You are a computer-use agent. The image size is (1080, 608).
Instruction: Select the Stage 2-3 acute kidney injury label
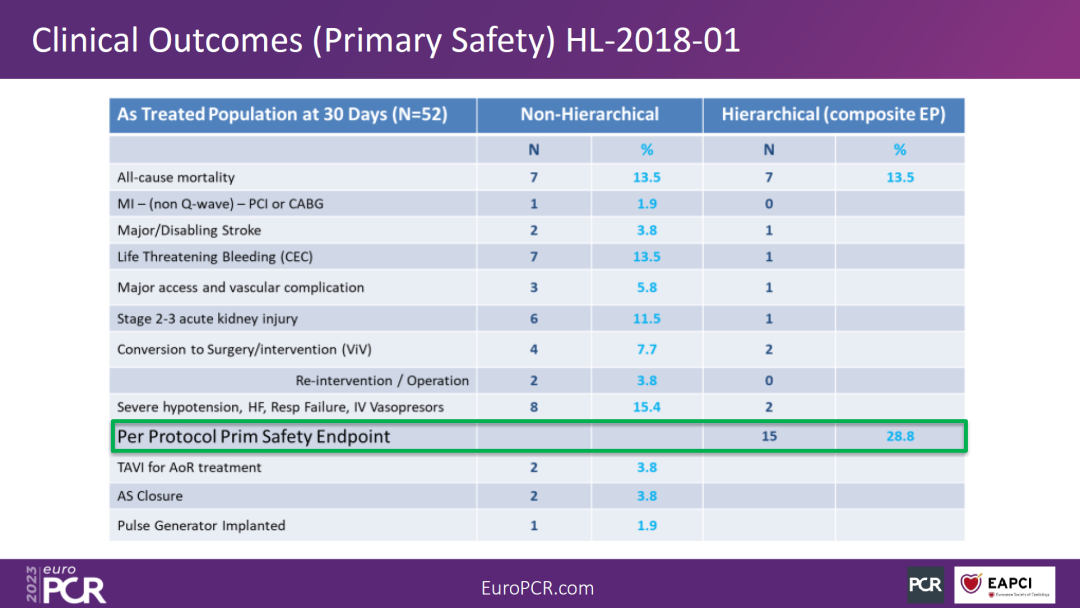pos(207,319)
